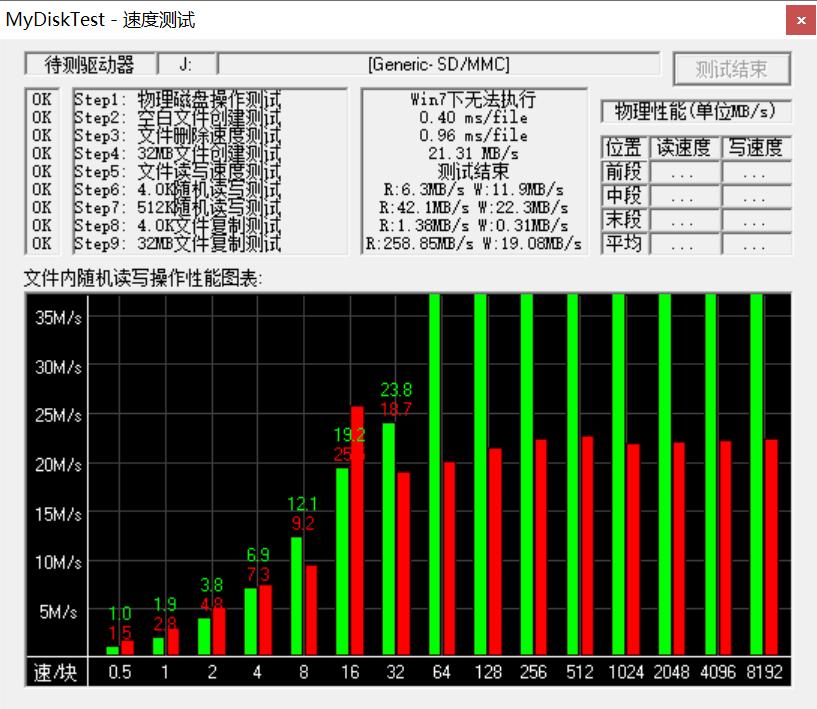
Task: Click the 写速度 column header
Action: click(x=755, y=148)
